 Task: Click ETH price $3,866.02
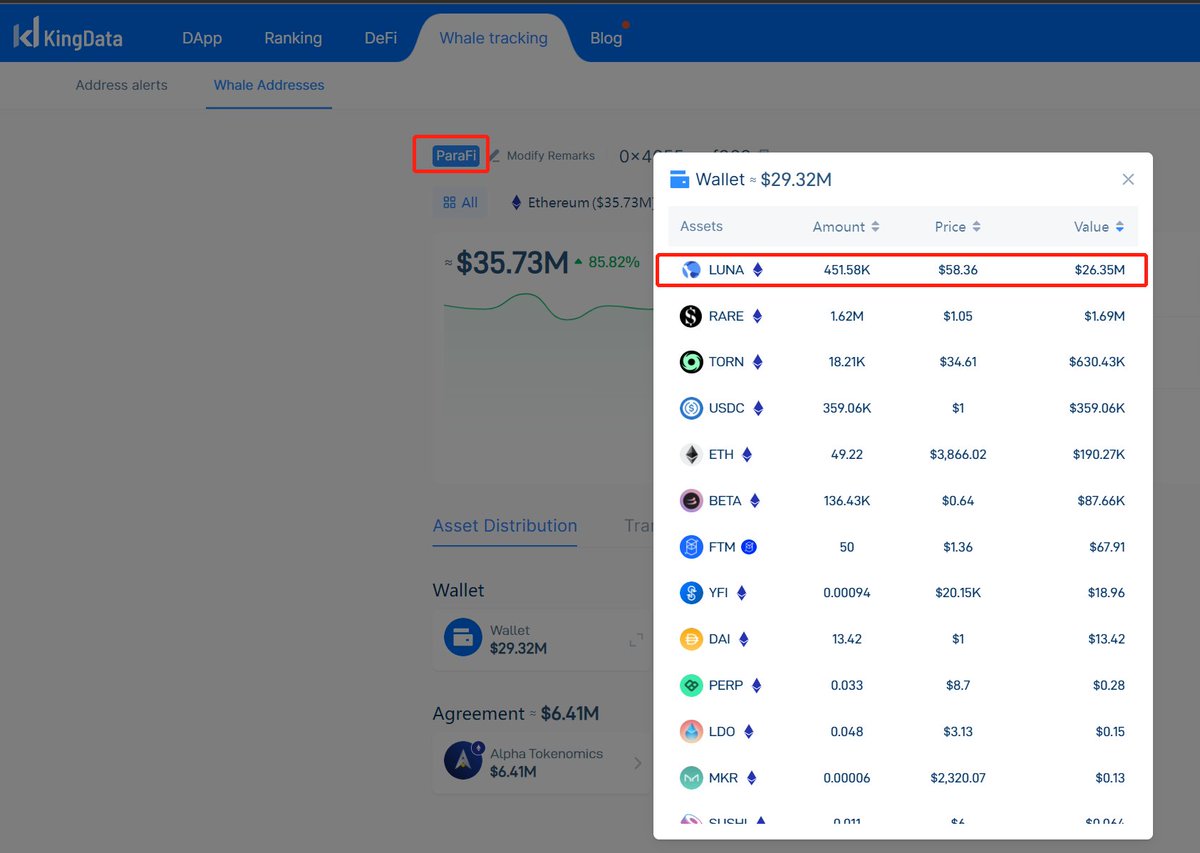pyautogui.click(x=958, y=454)
